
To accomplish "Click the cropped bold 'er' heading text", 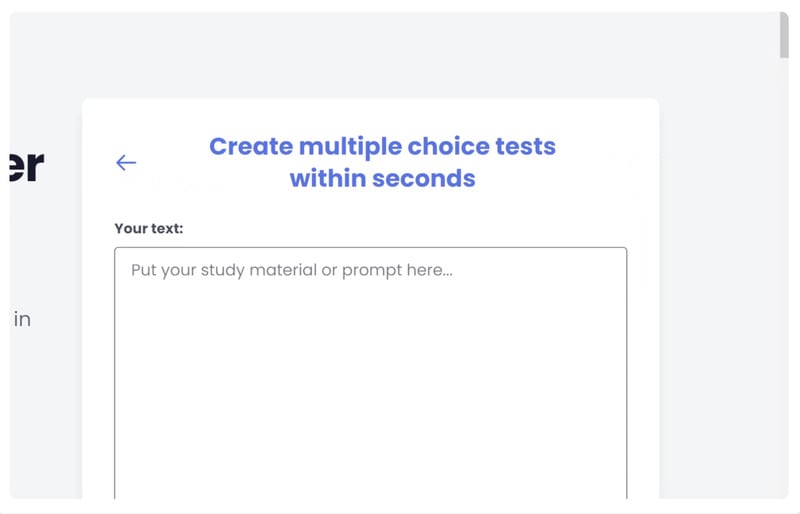I will (26, 166).
